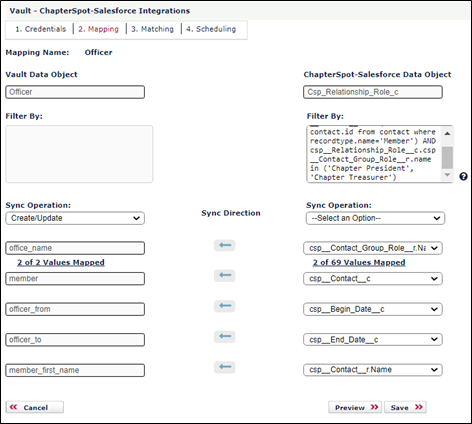Viewport: 472px width, 424px height.
Task: Click the Preview button
Action: (x=355, y=407)
